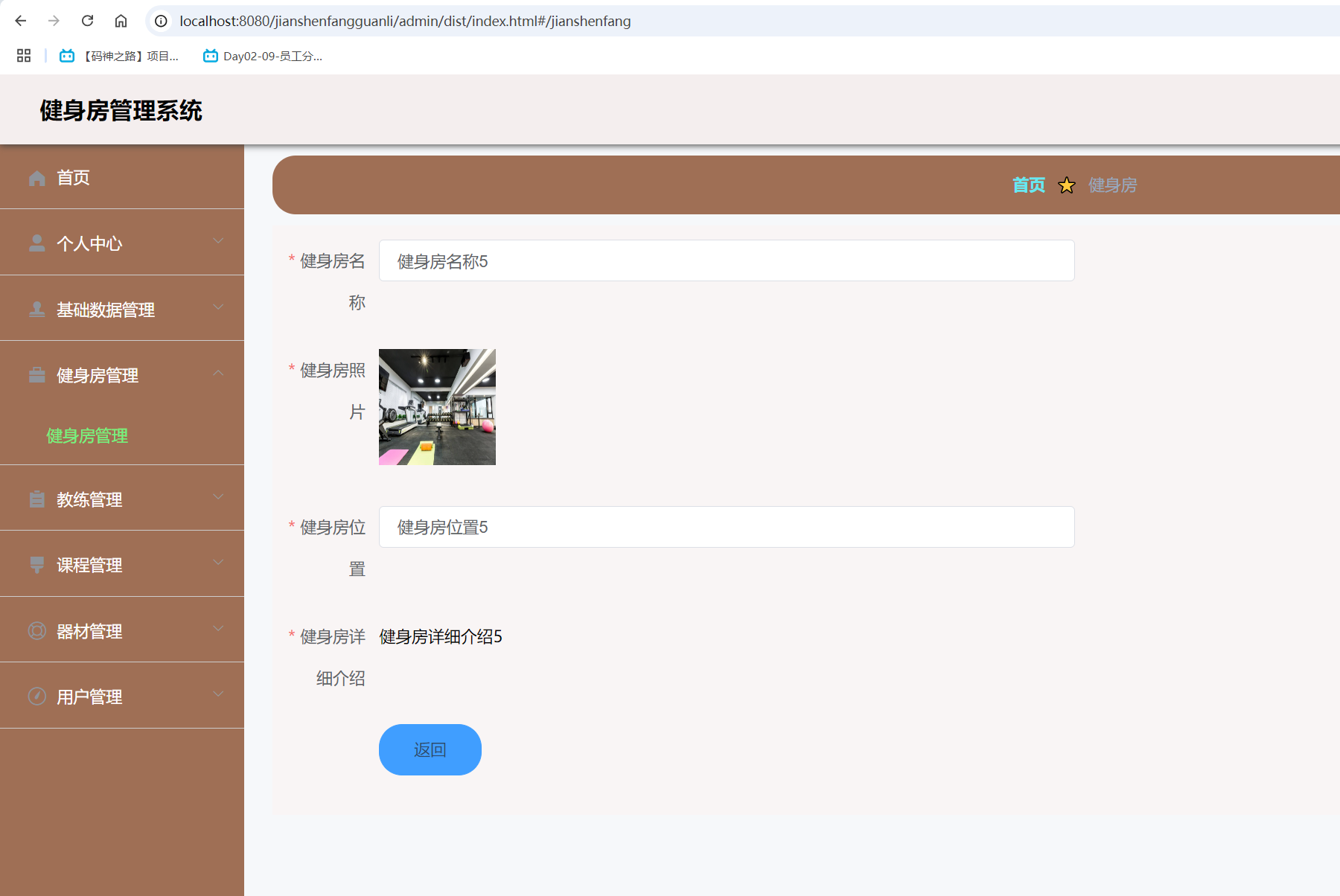Click the compass icon next to 用户管理

coord(36,696)
